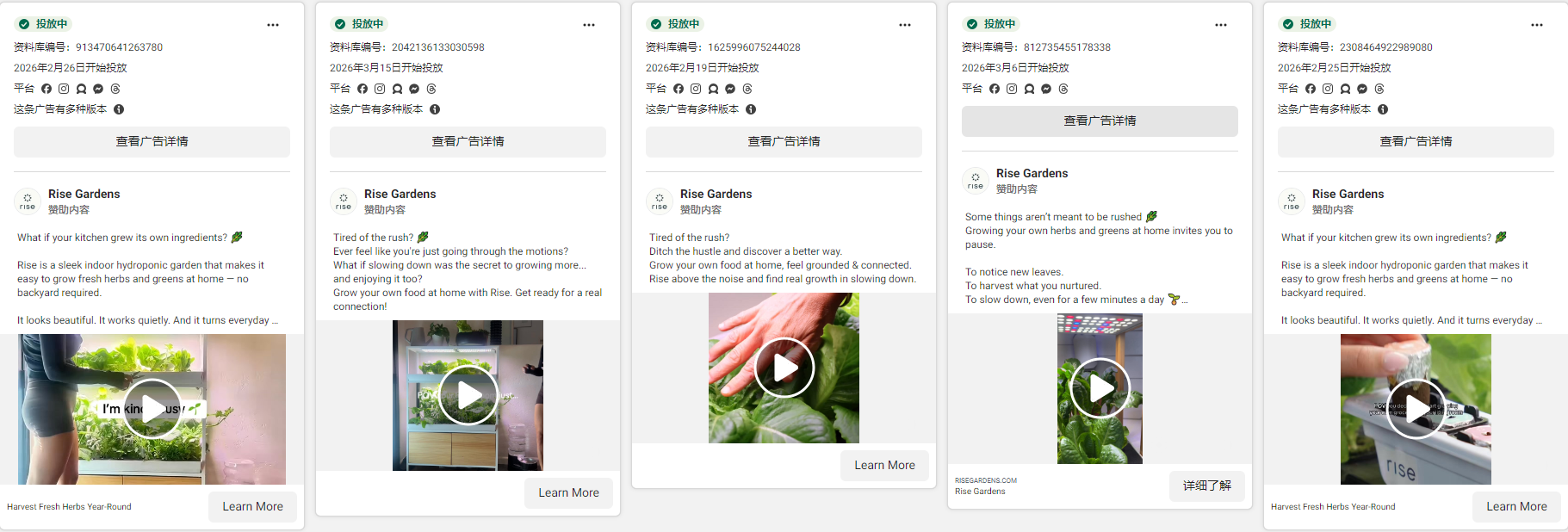Click Instagram icon in ad 913470641263780

click(x=64, y=89)
